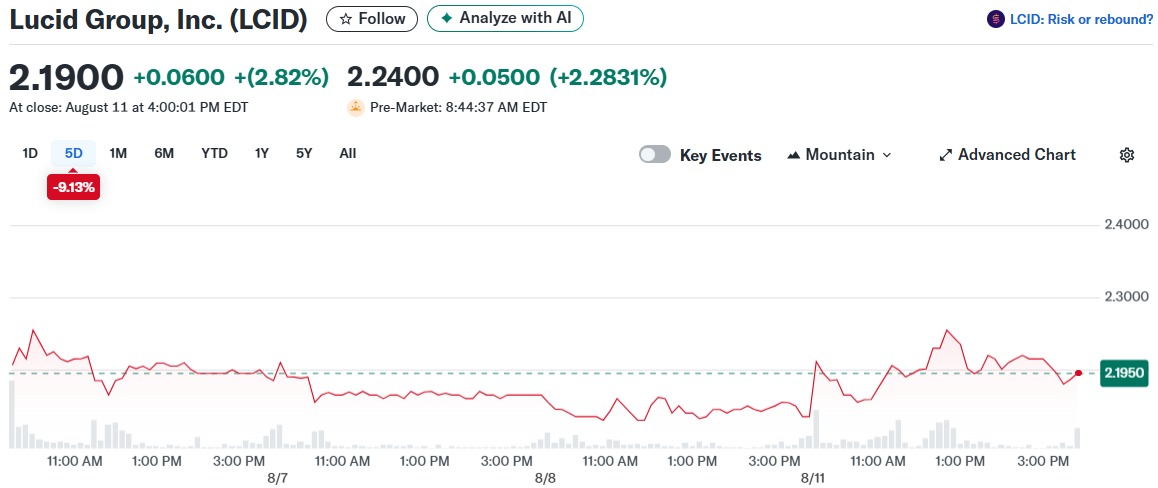Click the +0.0600 change value
Screen dimensions: 1158x488
pos(179,77)
